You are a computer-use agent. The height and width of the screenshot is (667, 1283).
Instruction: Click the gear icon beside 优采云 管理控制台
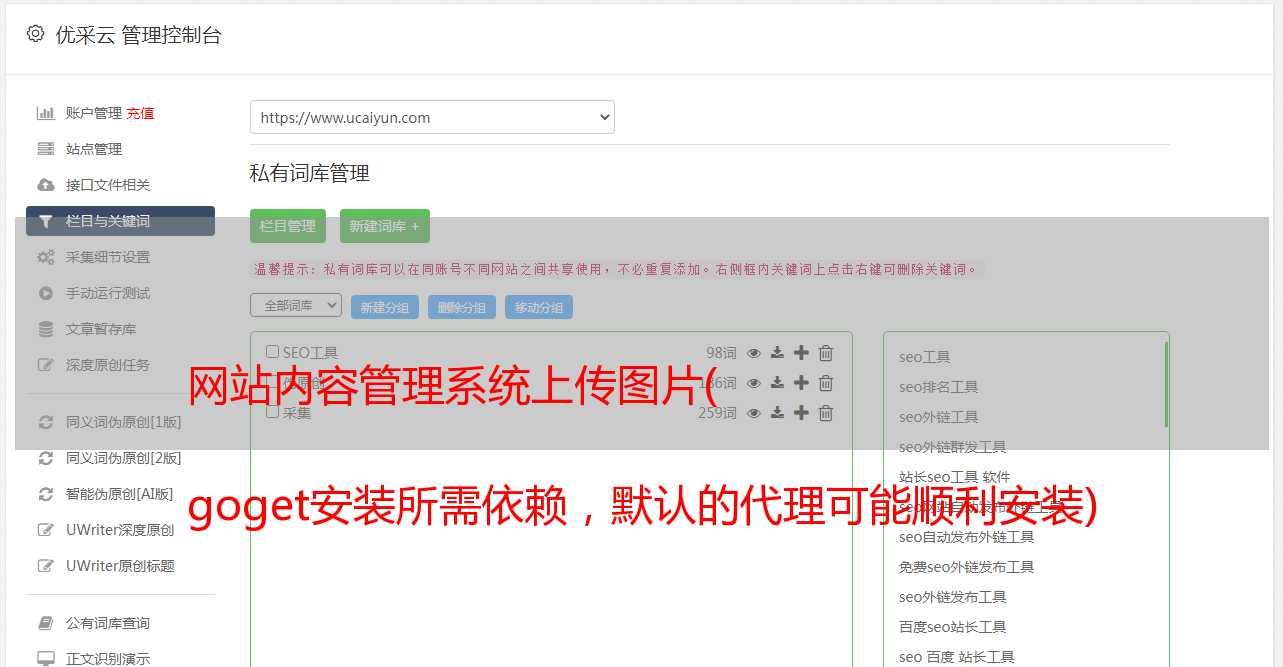tap(36, 34)
